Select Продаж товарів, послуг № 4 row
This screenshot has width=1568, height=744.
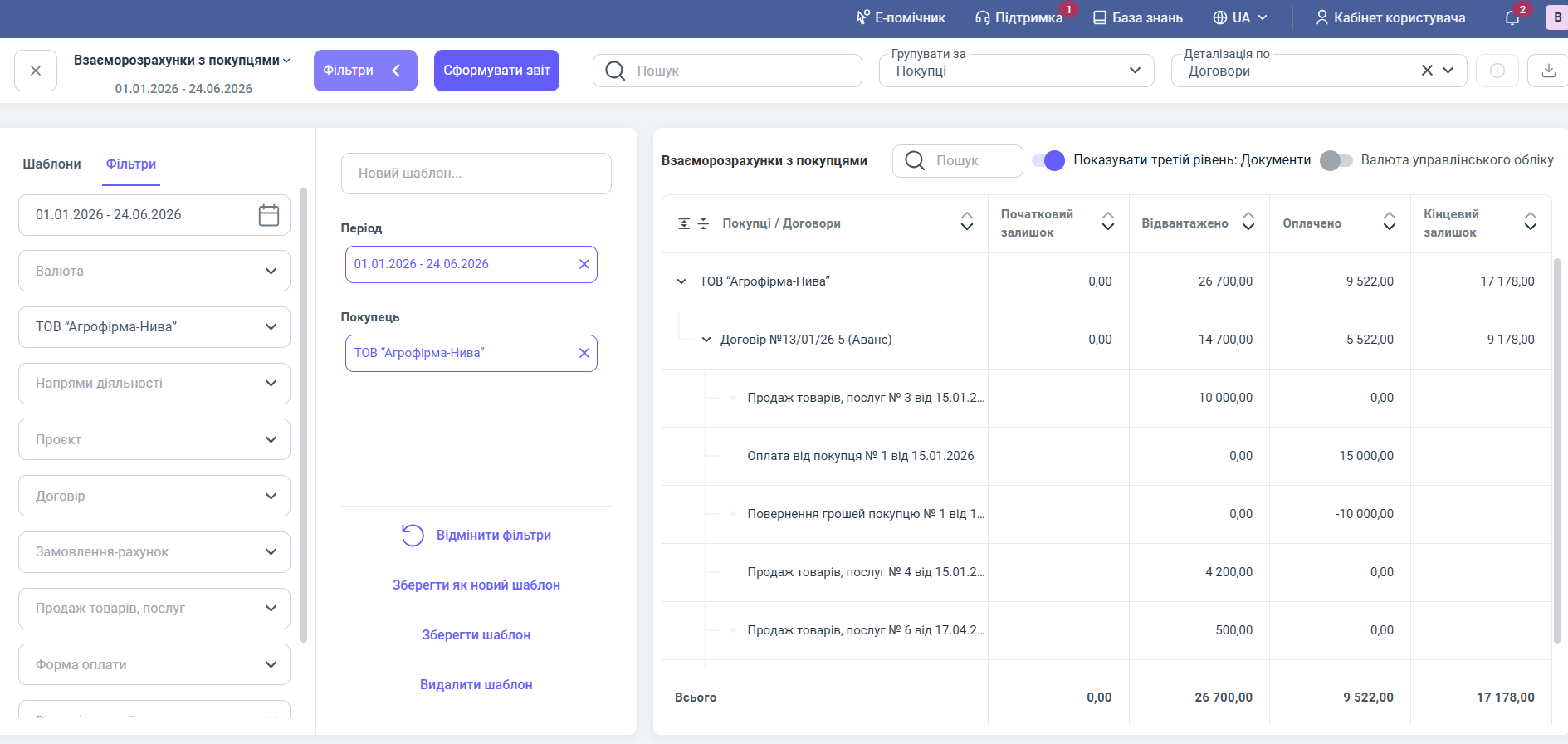point(1106,572)
